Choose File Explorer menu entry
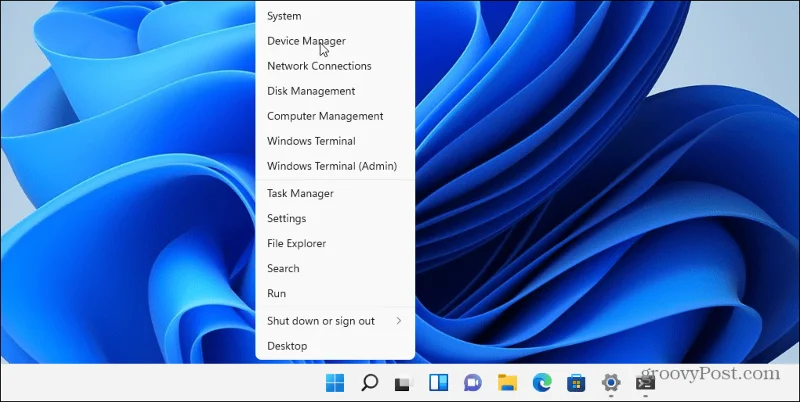Viewport: 800px width, 402px height. [335, 243]
